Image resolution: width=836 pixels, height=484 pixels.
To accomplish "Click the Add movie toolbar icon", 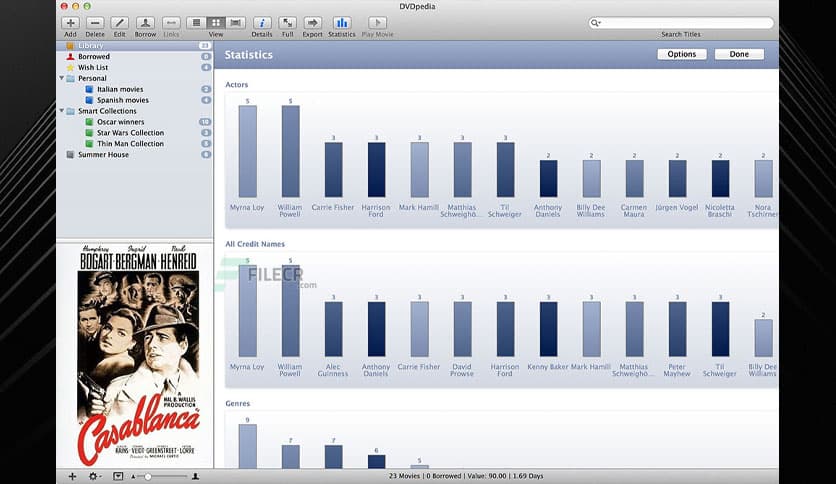I will point(70,23).
